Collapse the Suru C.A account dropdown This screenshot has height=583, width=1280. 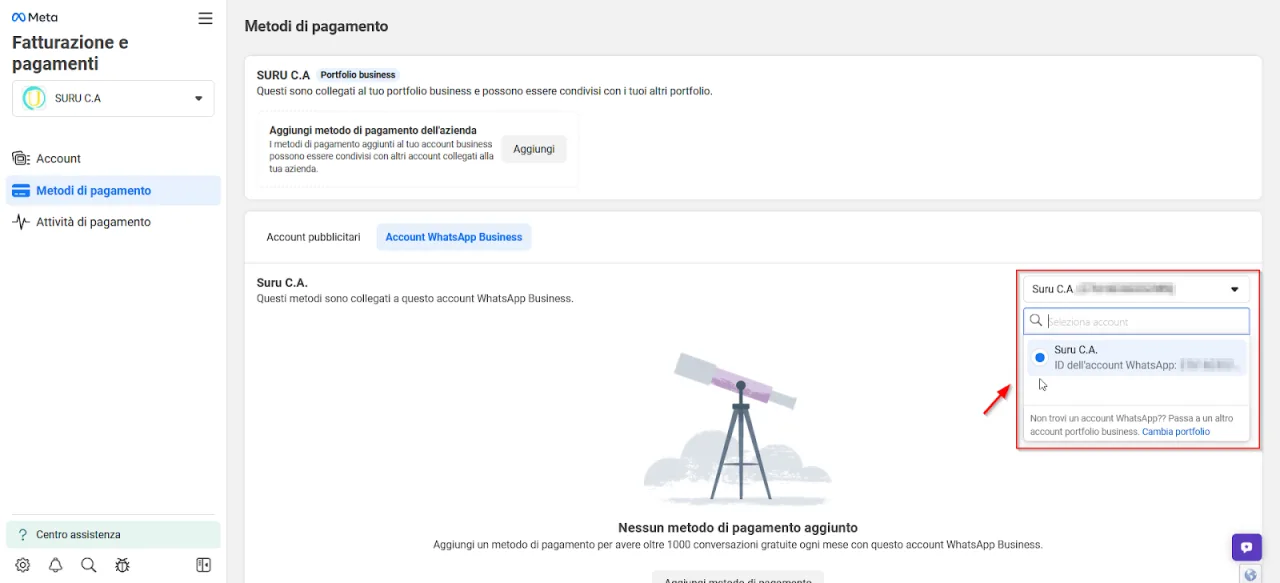(x=1137, y=289)
